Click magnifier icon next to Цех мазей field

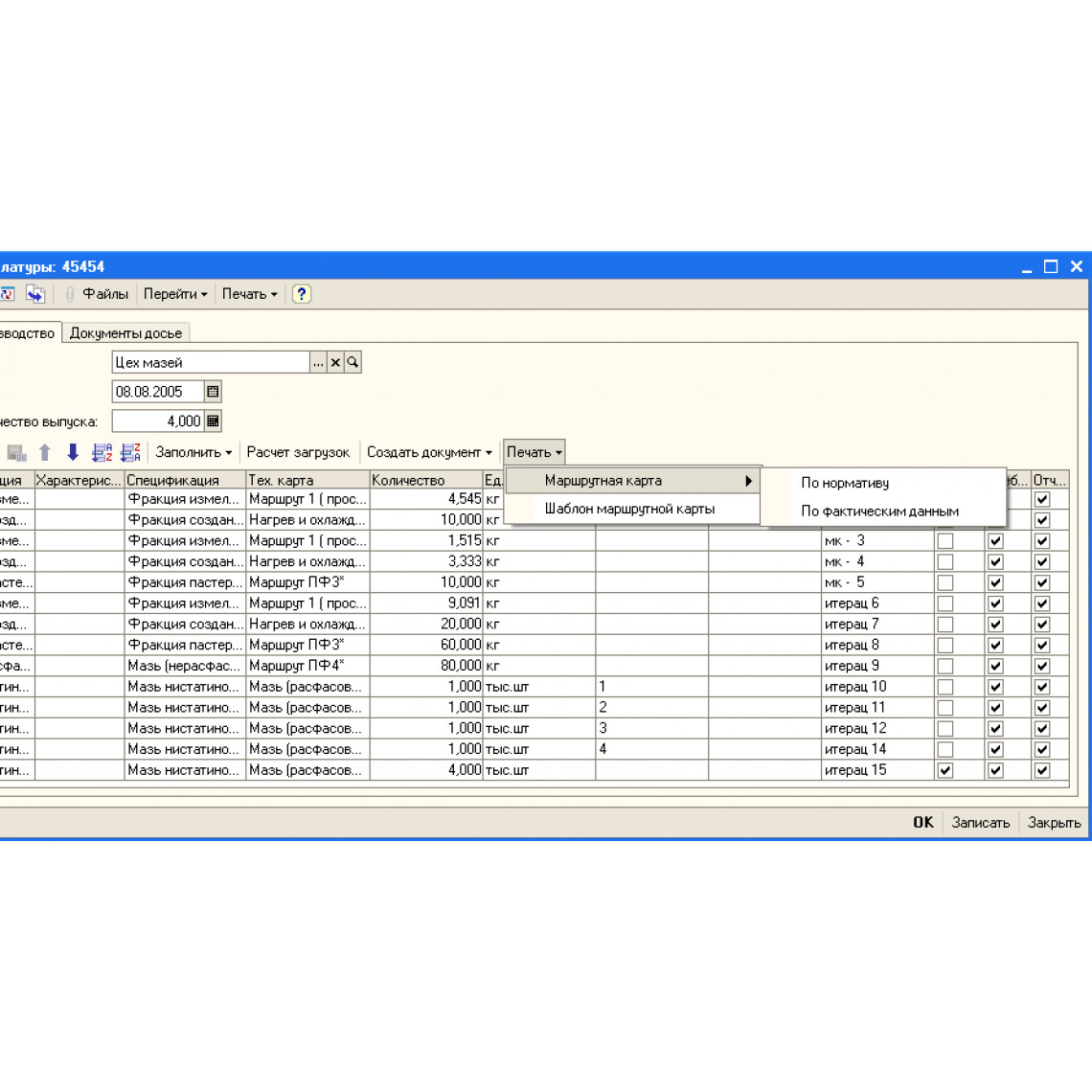pos(353,362)
